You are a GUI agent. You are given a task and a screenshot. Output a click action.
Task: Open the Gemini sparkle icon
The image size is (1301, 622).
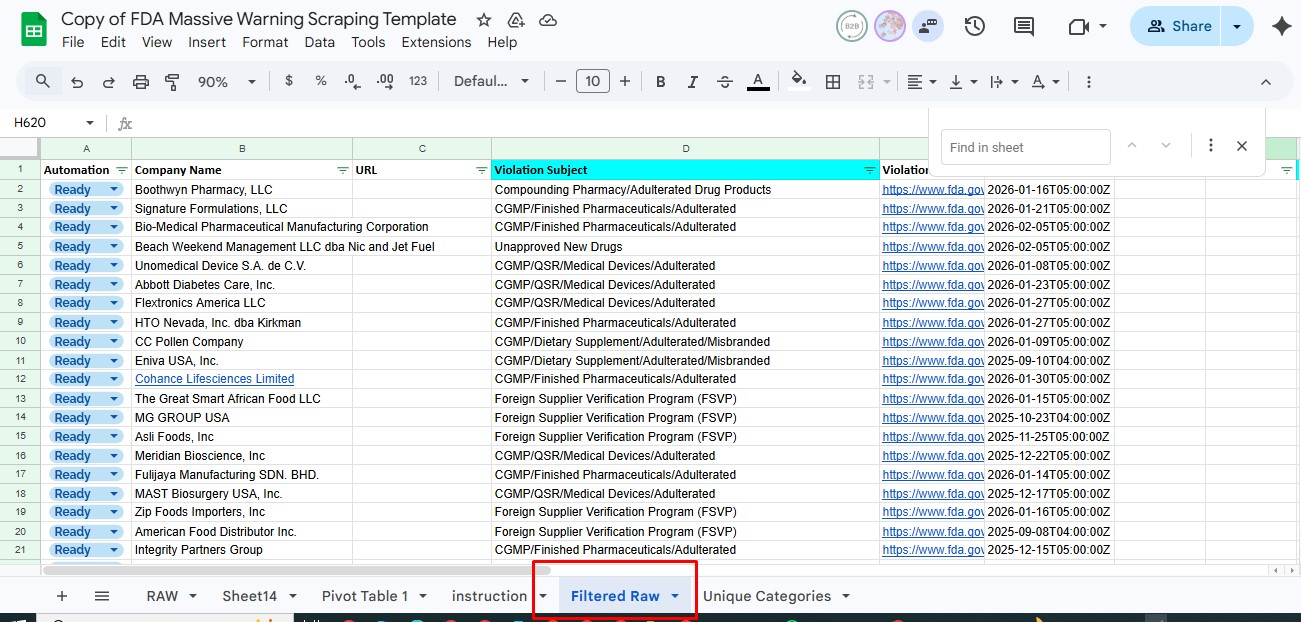tap(1281, 27)
